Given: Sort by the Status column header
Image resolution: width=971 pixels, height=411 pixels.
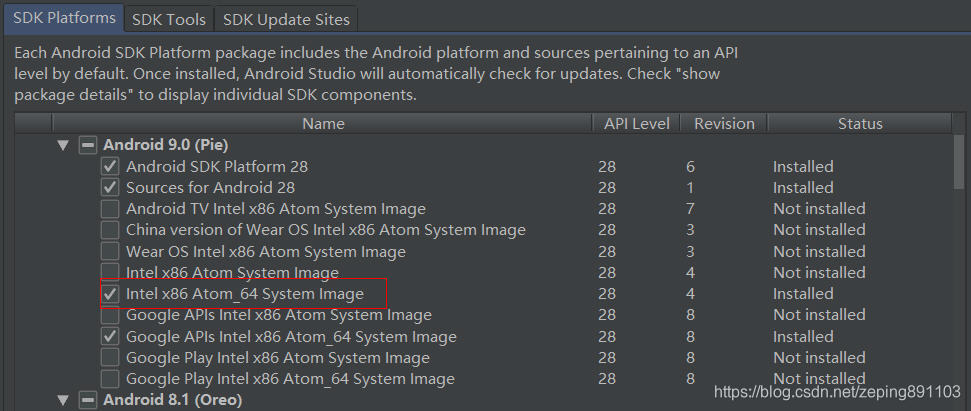Looking at the screenshot, I should click(860, 123).
